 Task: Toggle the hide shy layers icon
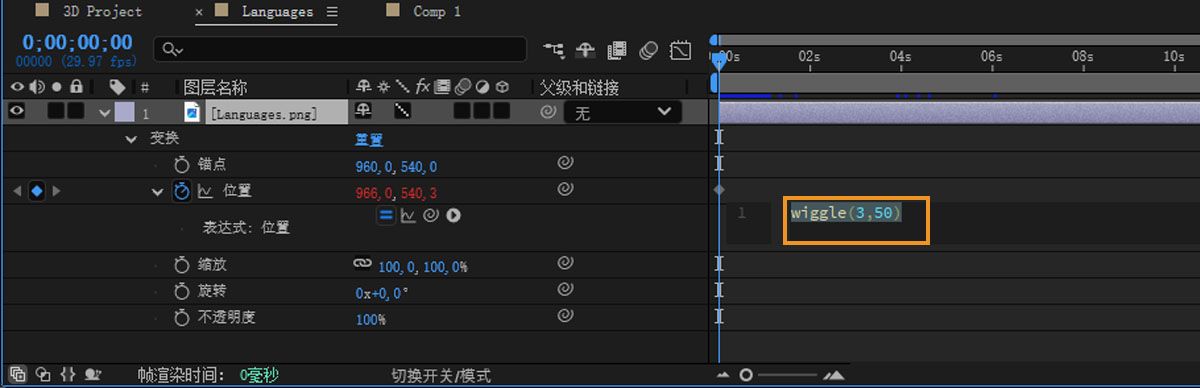[585, 49]
